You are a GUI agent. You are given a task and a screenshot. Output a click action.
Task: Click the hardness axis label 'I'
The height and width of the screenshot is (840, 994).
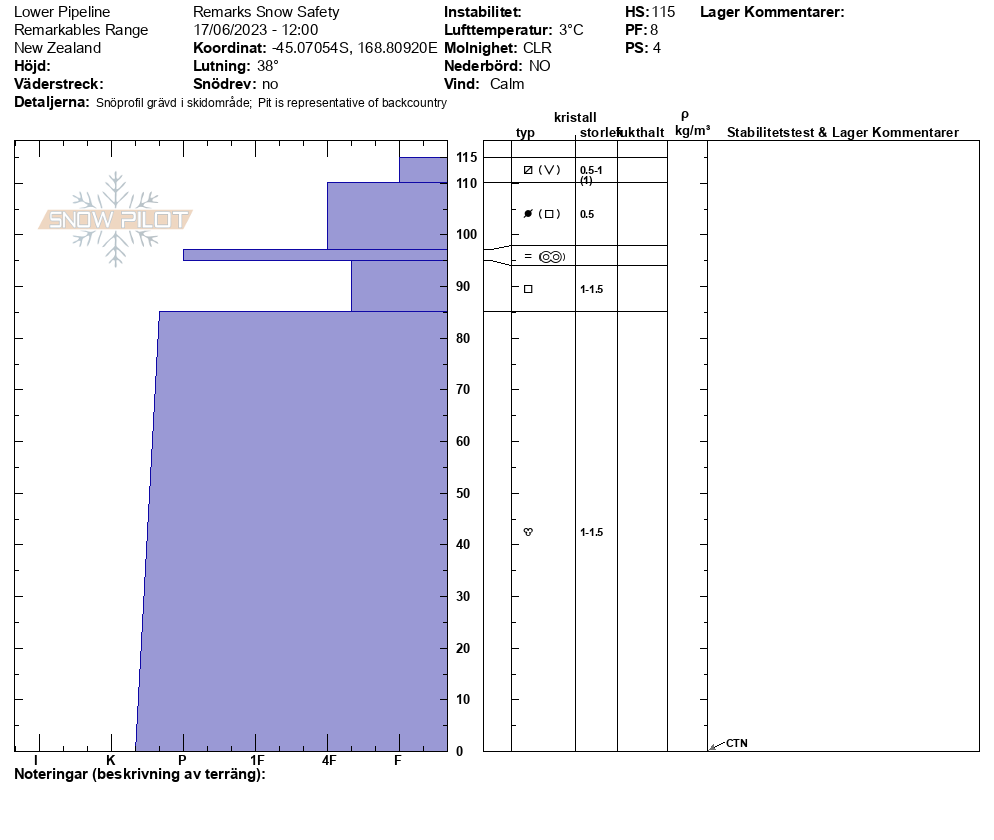click(36, 760)
